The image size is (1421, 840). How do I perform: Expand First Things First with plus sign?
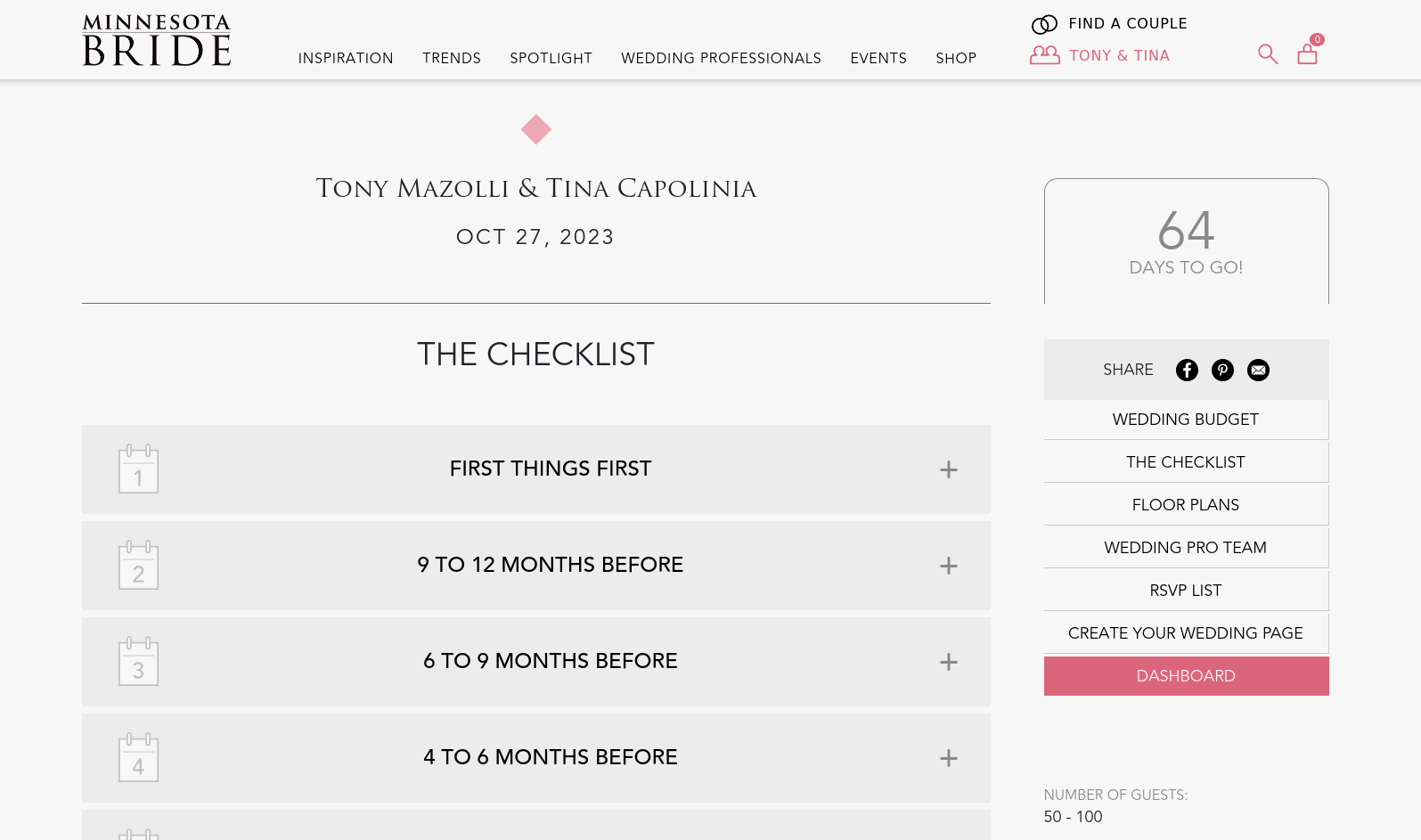click(948, 469)
